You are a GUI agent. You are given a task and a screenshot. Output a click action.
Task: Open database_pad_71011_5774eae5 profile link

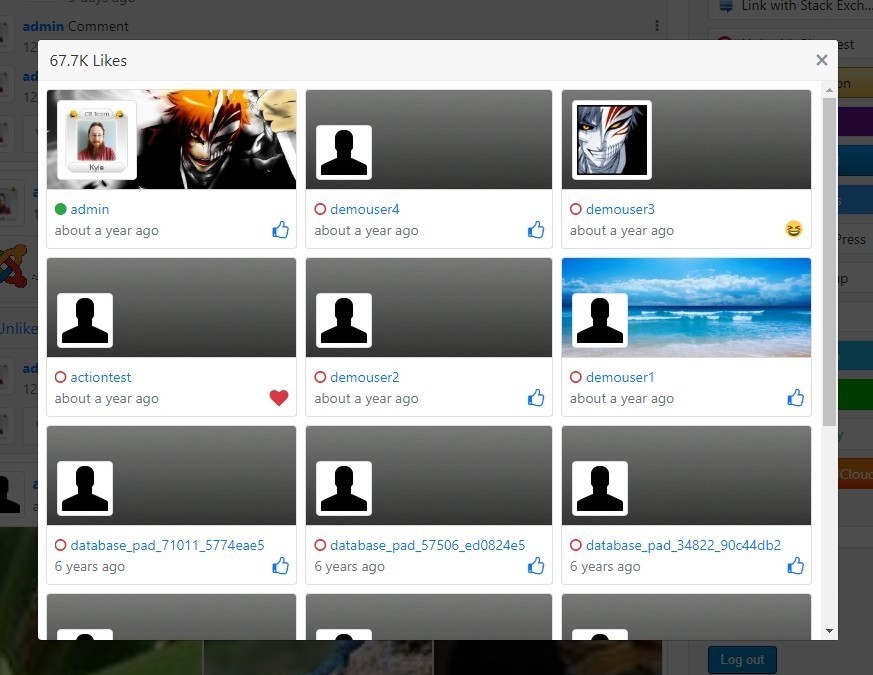[168, 545]
